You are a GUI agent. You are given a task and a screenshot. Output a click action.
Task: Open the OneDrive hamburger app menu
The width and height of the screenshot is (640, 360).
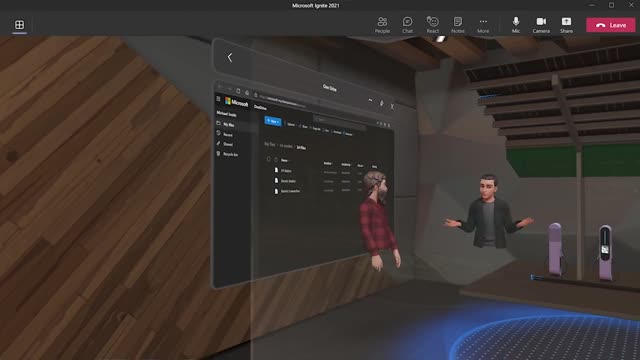[218, 99]
